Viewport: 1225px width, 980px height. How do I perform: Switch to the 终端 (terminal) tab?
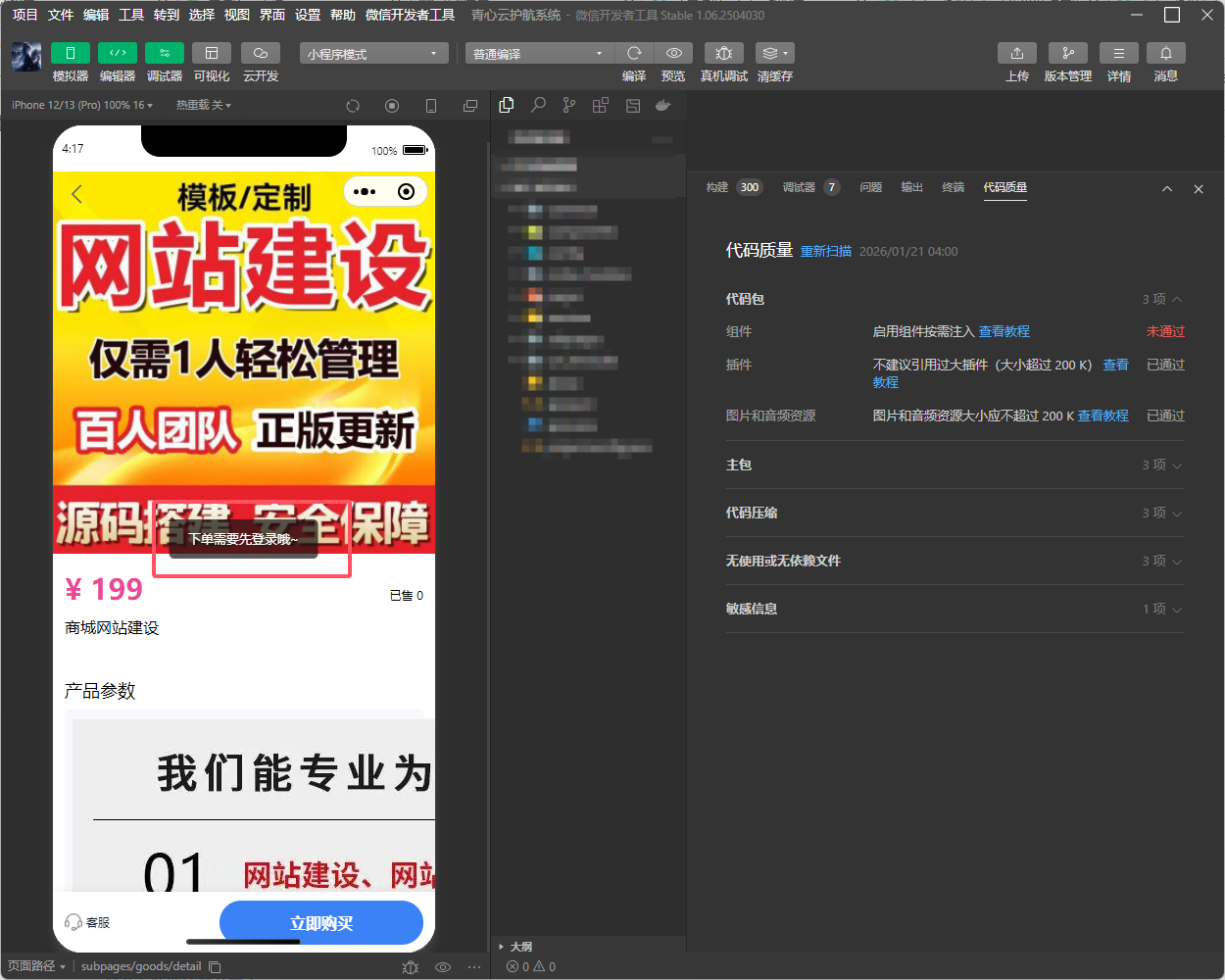click(x=953, y=187)
